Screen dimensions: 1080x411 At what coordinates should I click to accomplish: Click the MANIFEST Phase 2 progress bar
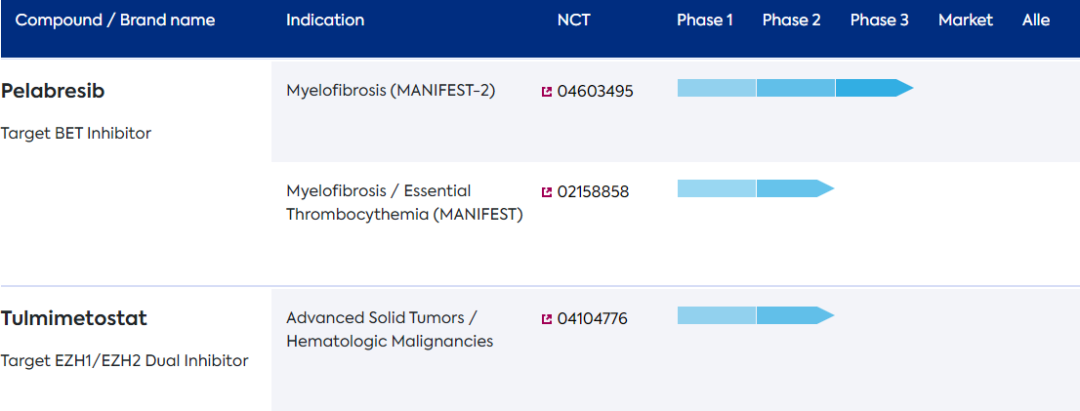coord(793,188)
